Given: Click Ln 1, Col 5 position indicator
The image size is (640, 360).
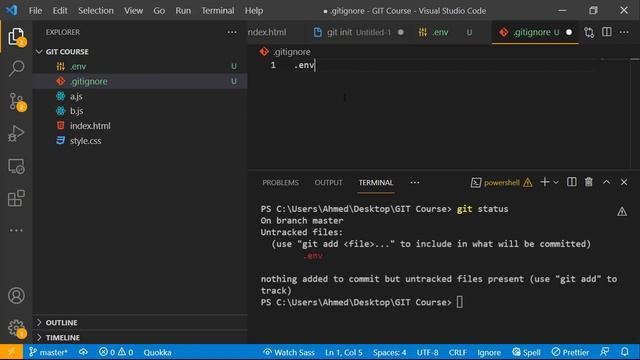Looking at the screenshot, I should click(344, 352).
